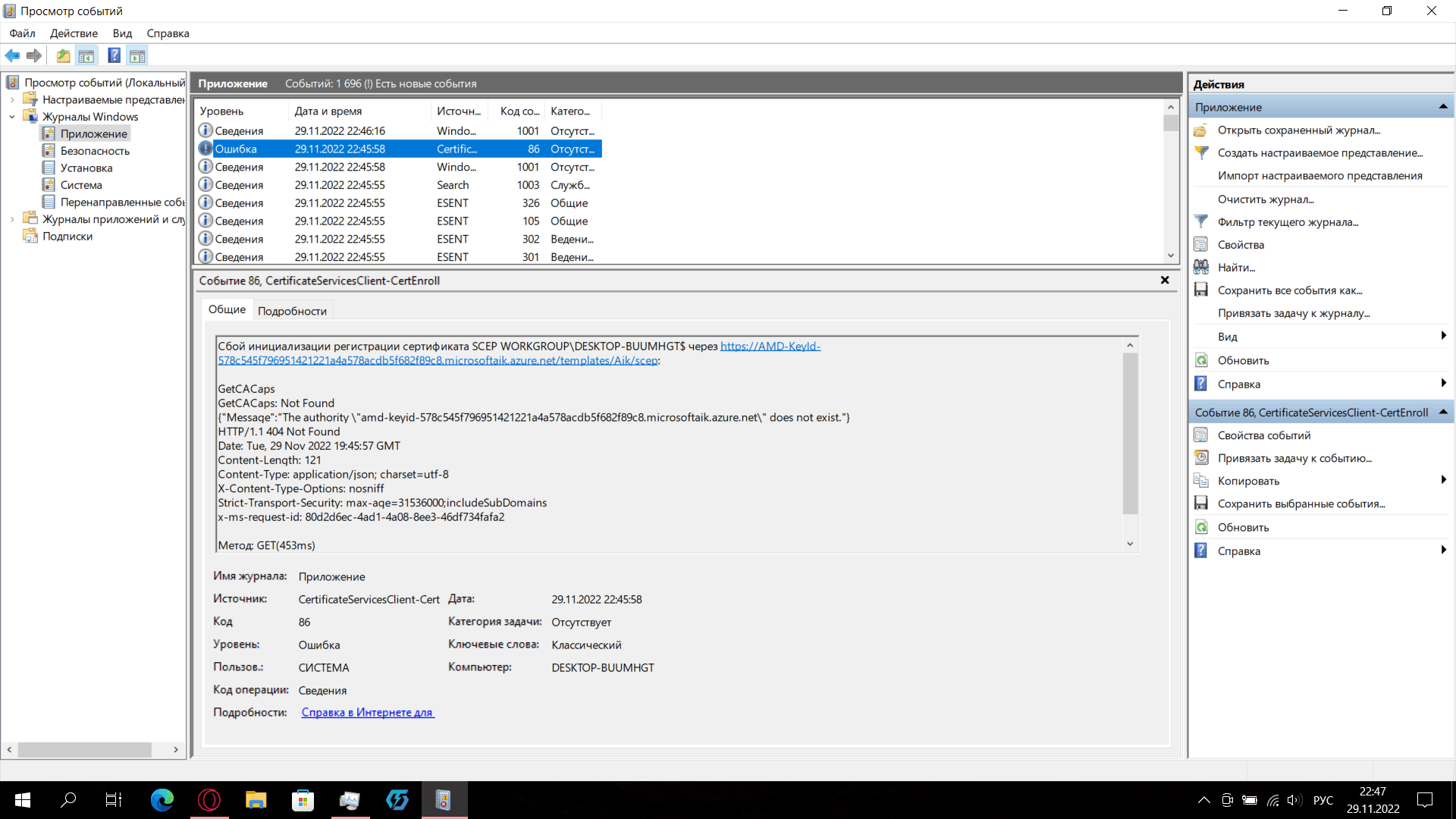Open taskbar Search
Image resolution: width=1456 pixels, height=819 pixels.
click(68, 800)
